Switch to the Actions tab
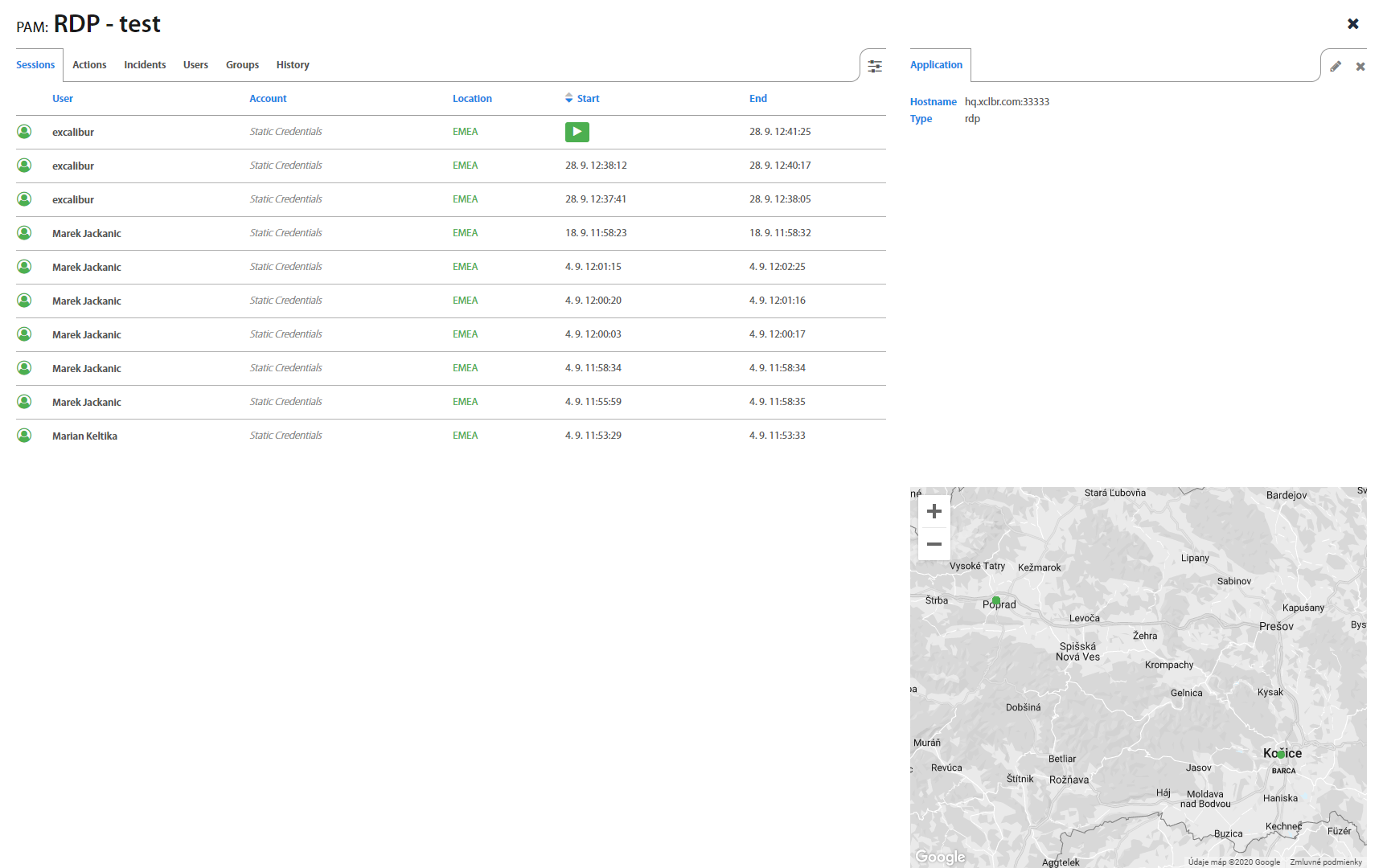This screenshot has width=1383, height=868. click(89, 65)
